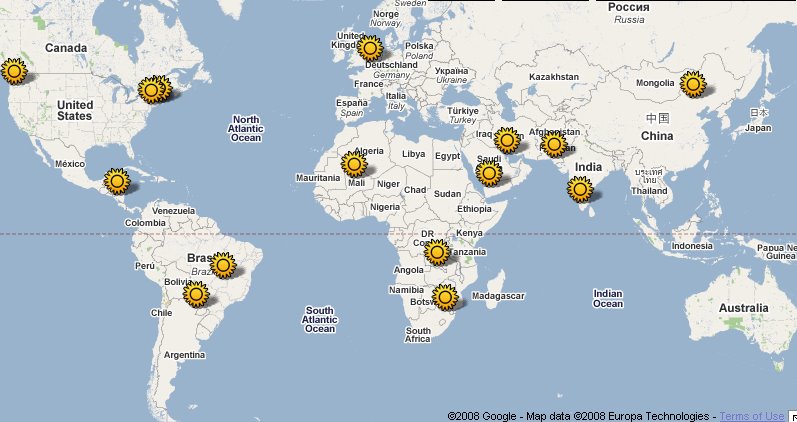Open the sun marker in Central America

click(117, 181)
